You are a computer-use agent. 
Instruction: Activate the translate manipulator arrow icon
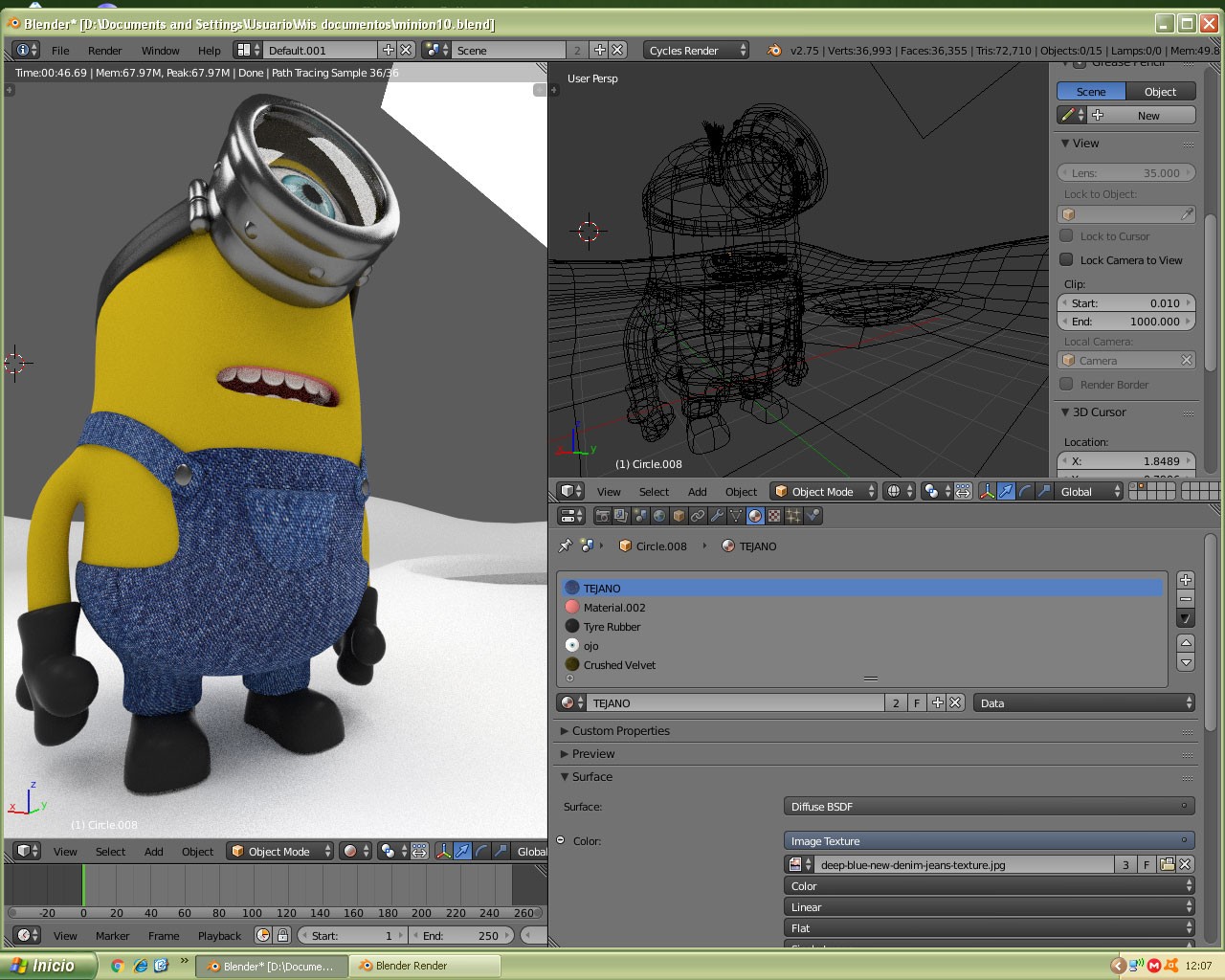(1006, 491)
